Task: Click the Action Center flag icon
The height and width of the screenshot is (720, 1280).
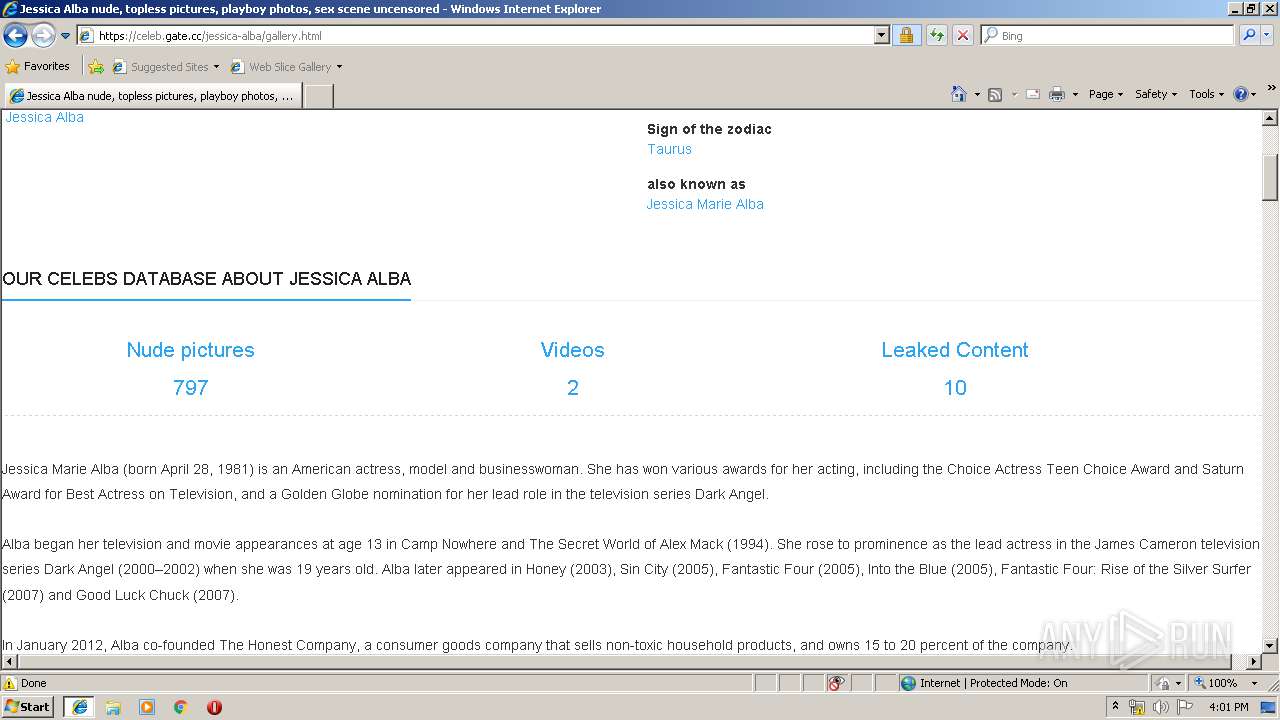Action: click(1184, 707)
